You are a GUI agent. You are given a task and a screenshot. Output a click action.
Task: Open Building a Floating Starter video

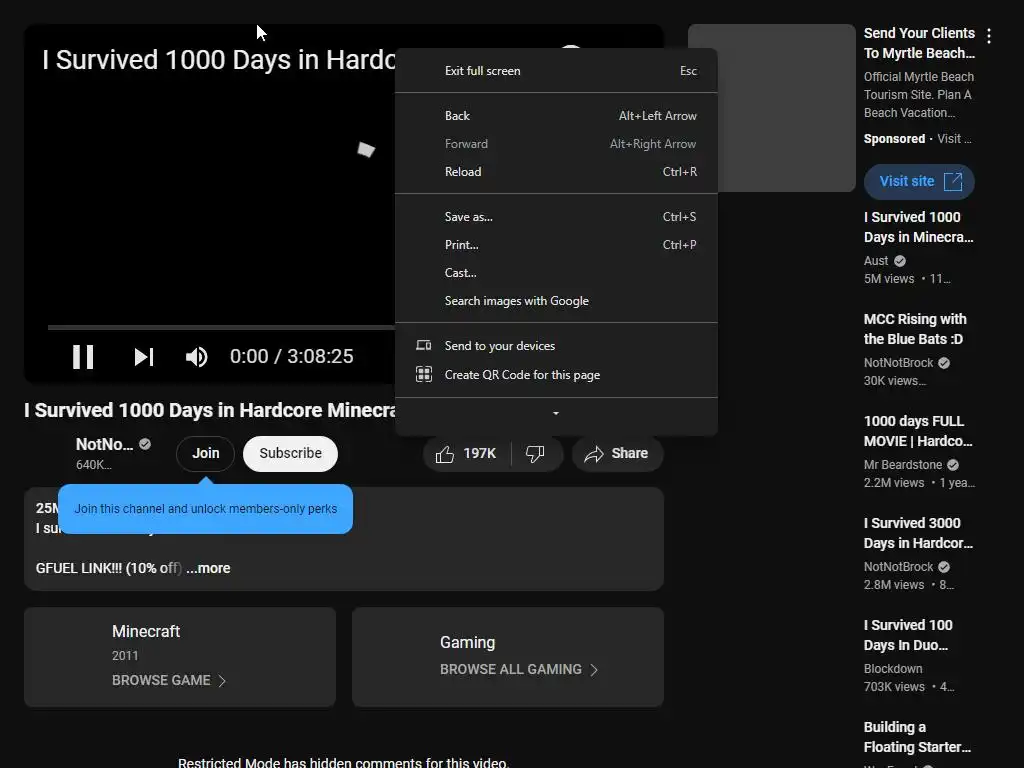pos(917,737)
